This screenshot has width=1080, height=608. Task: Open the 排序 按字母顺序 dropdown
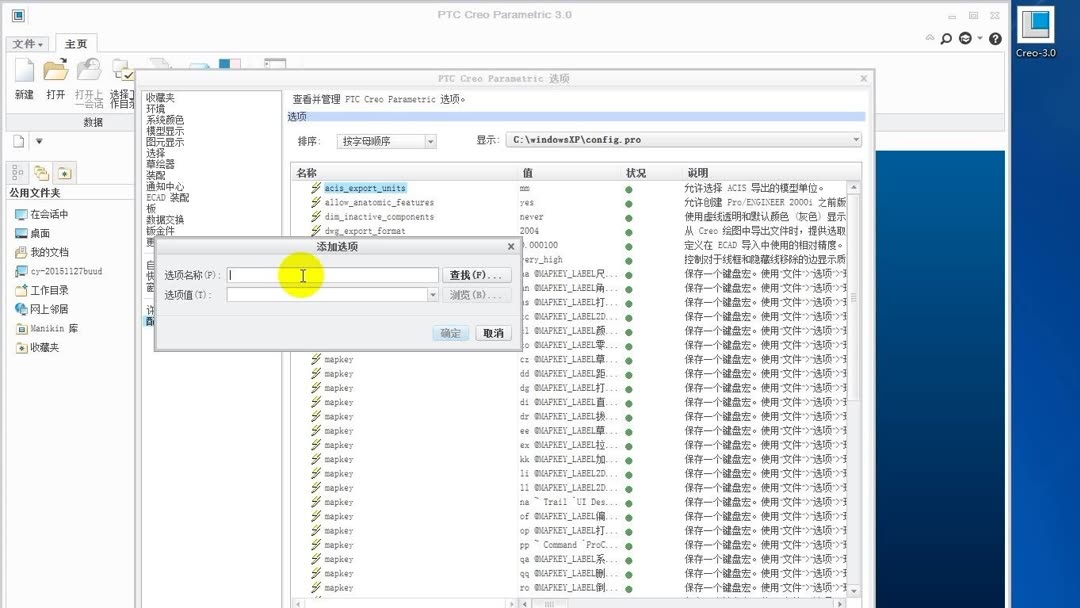(386, 140)
